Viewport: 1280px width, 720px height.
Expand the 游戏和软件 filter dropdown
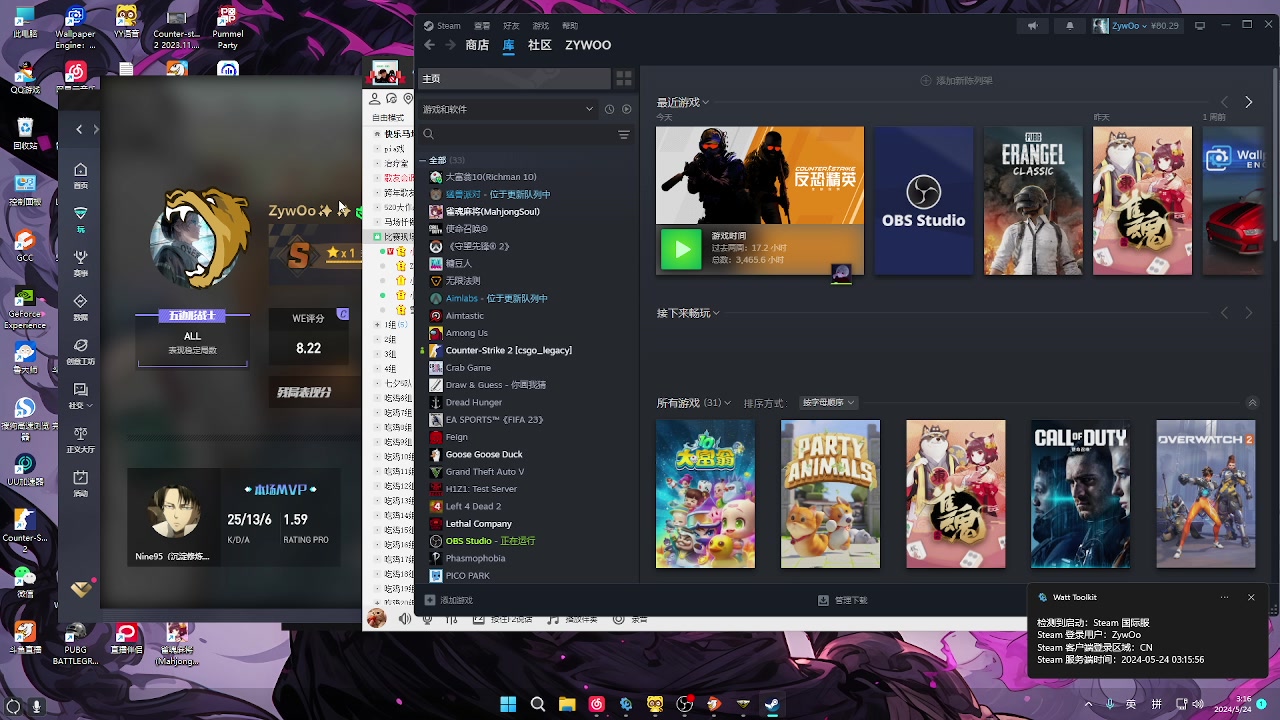click(x=508, y=109)
